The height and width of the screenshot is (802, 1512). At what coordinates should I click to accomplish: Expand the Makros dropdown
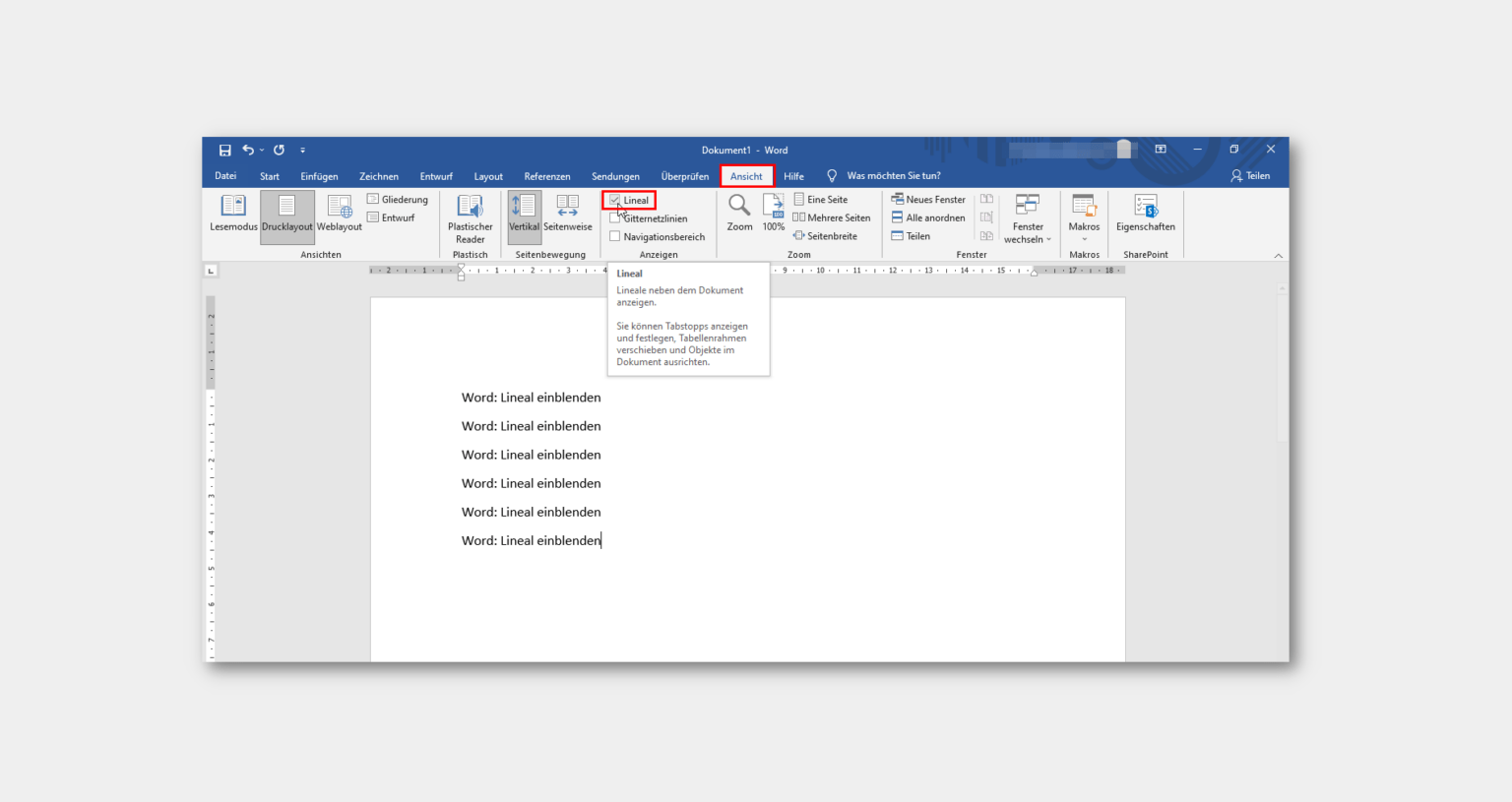1084,238
